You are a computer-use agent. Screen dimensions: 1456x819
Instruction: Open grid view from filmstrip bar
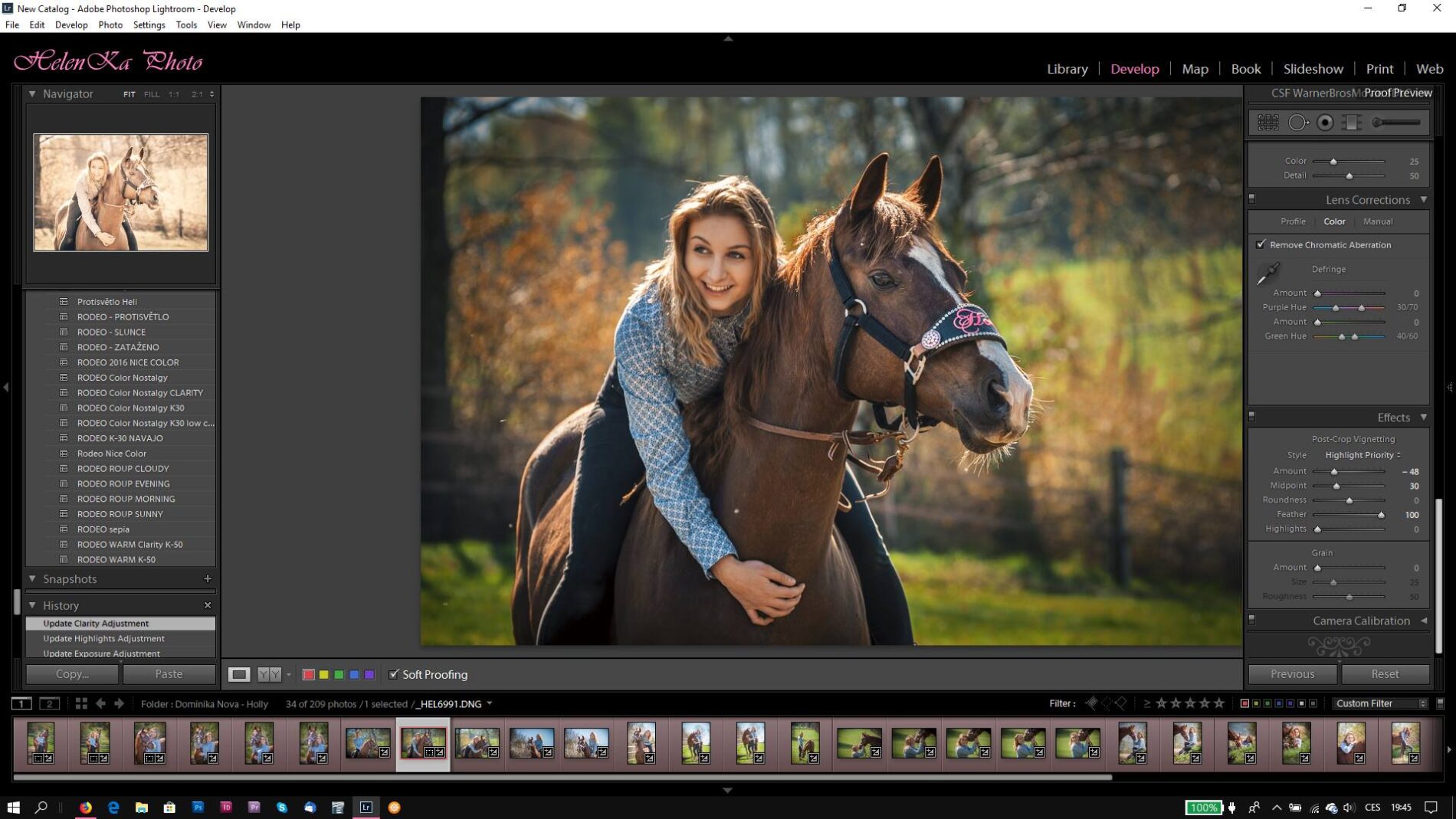pos(81,703)
